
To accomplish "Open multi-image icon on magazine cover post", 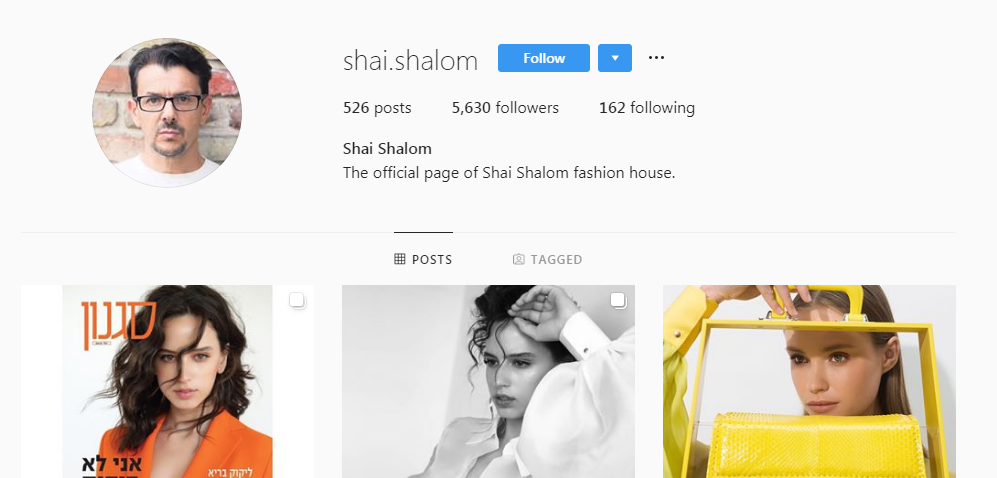I will pos(297,300).
